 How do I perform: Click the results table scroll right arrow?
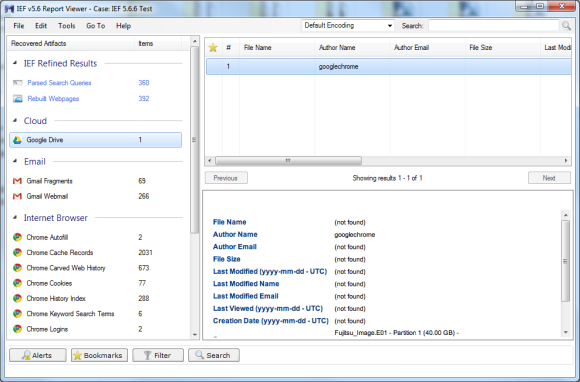tap(566, 160)
